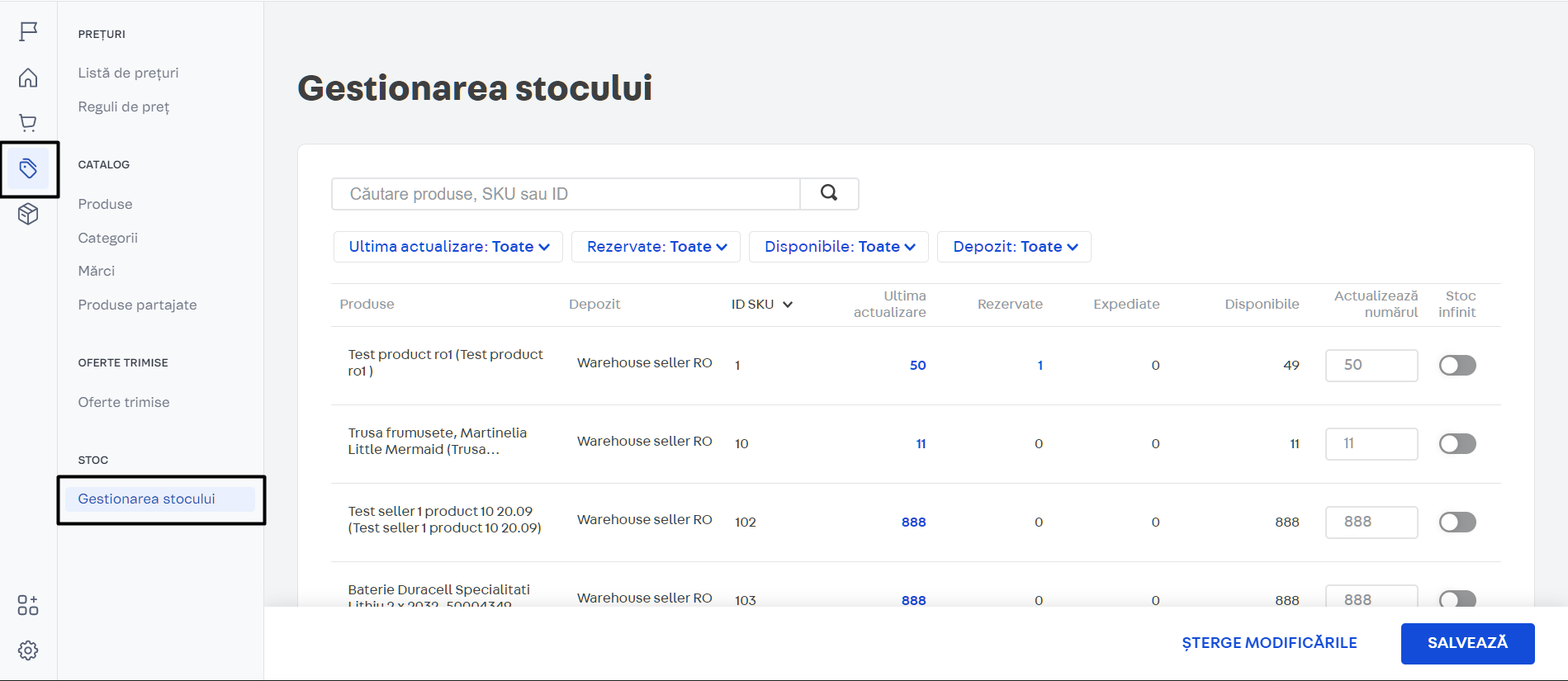Expand the Depozit filter dropdown
This screenshot has height=681, width=1568.
(x=1014, y=247)
